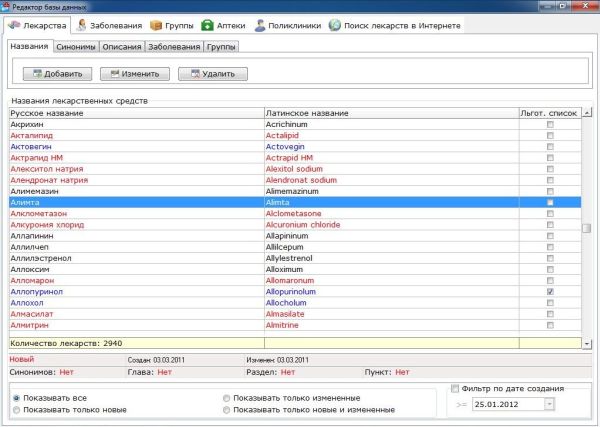
Task: Open the top-level Группы tab
Action: pyautogui.click(x=171, y=26)
